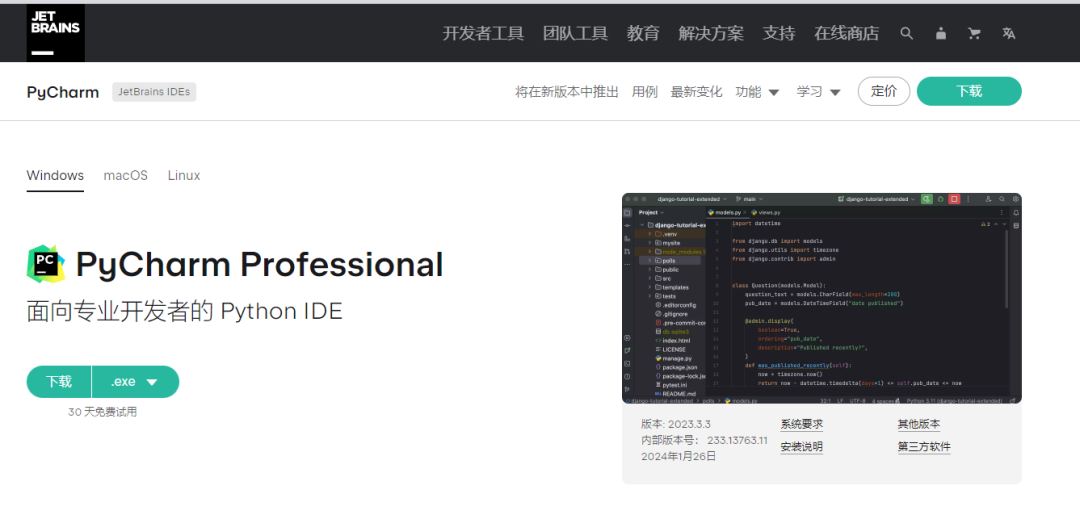Open the 第三方软件 link
The width and height of the screenshot is (1080, 519).
point(924,447)
